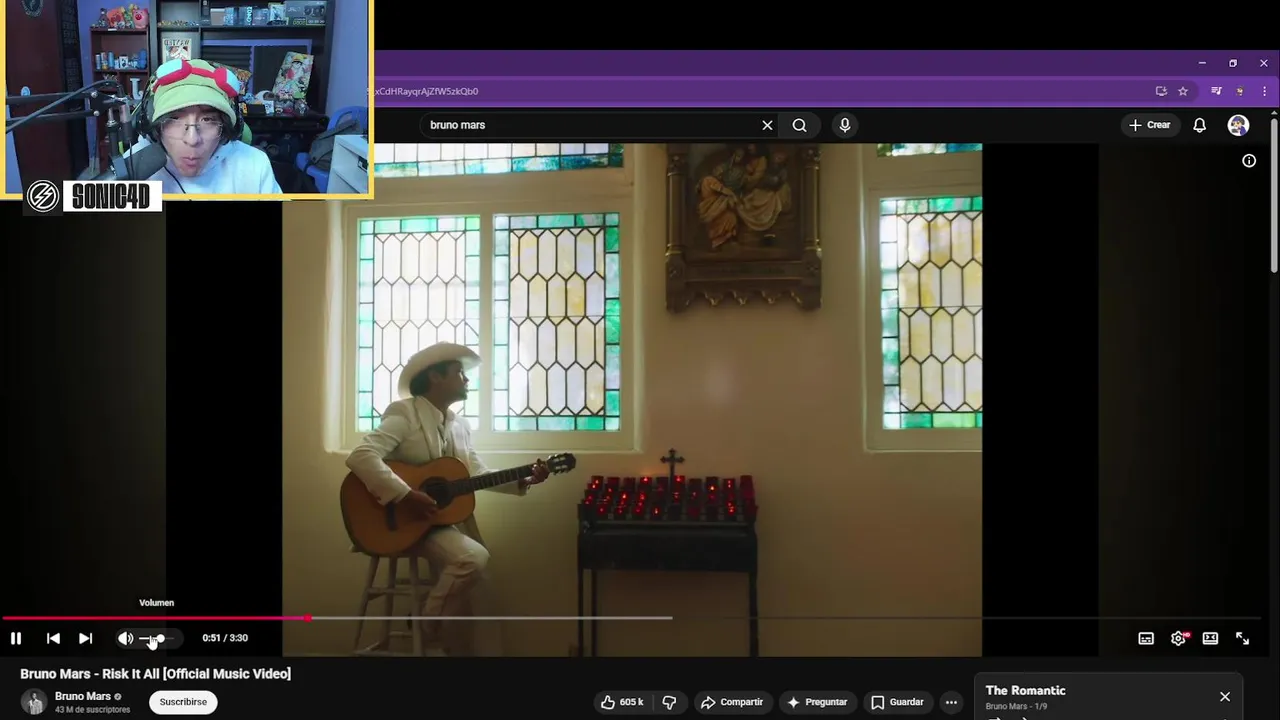Click the Preguntar button
The width and height of the screenshot is (1280, 720).
[816, 702]
